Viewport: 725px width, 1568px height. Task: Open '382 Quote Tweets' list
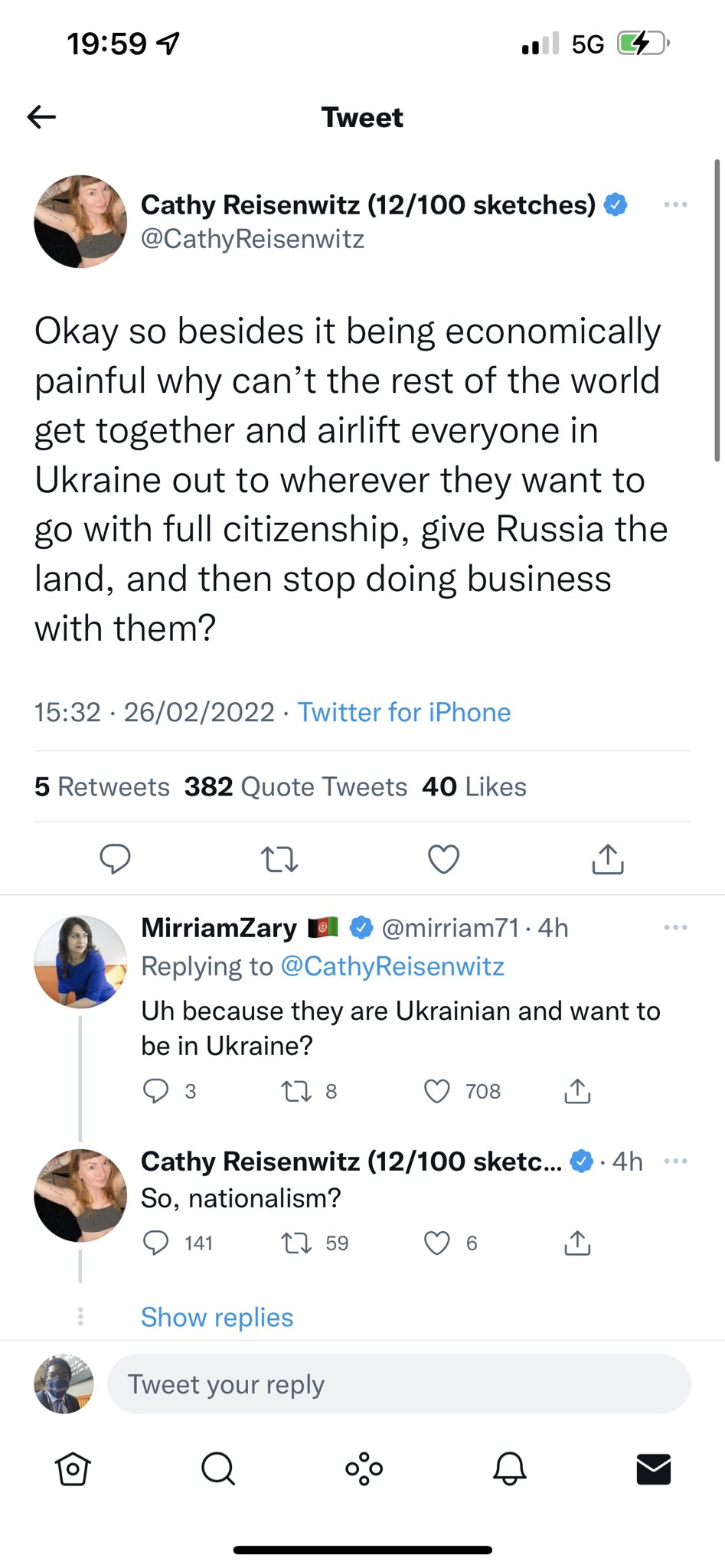[x=296, y=787]
